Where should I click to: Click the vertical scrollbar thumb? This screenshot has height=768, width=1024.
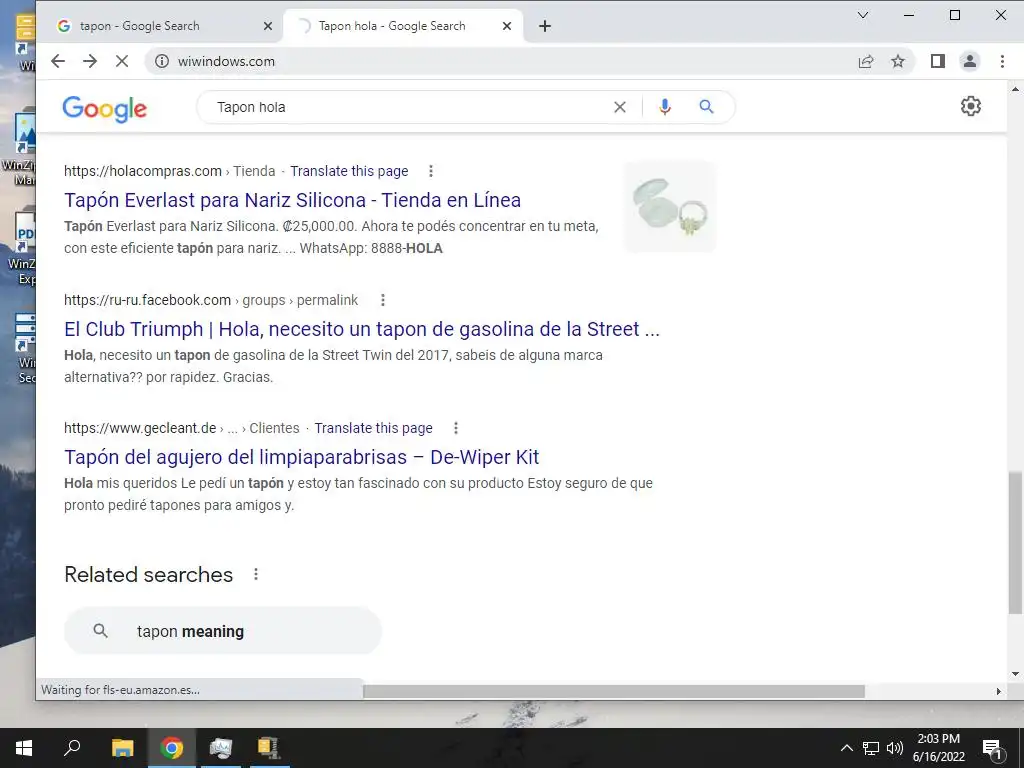[x=1015, y=542]
